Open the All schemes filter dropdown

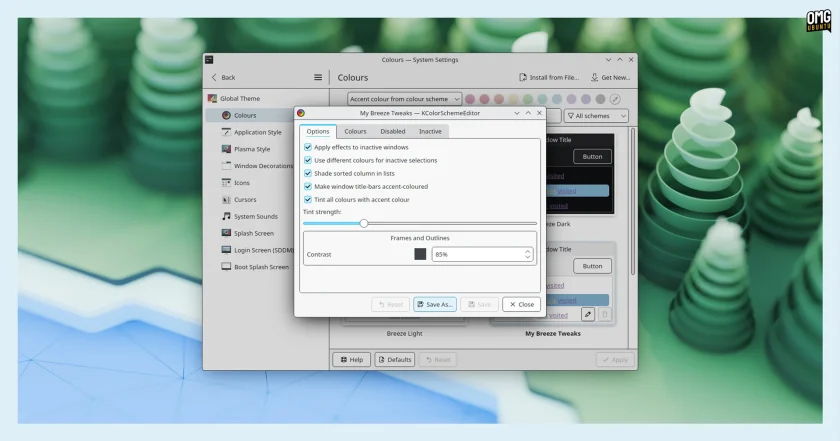(596, 116)
